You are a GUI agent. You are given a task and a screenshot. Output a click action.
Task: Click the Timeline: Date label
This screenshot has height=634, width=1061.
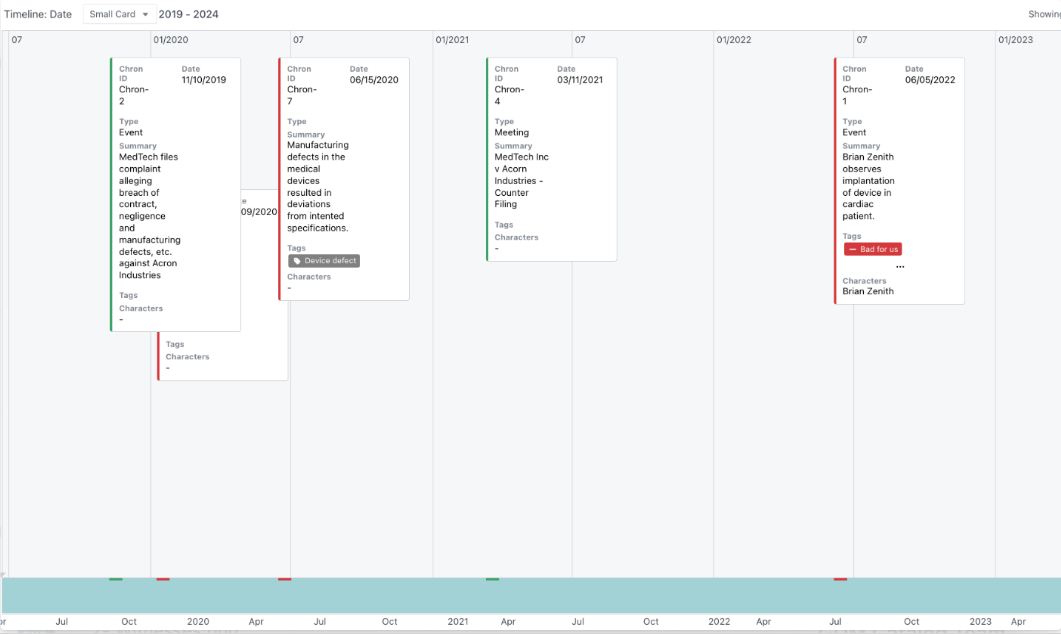tap(37, 14)
